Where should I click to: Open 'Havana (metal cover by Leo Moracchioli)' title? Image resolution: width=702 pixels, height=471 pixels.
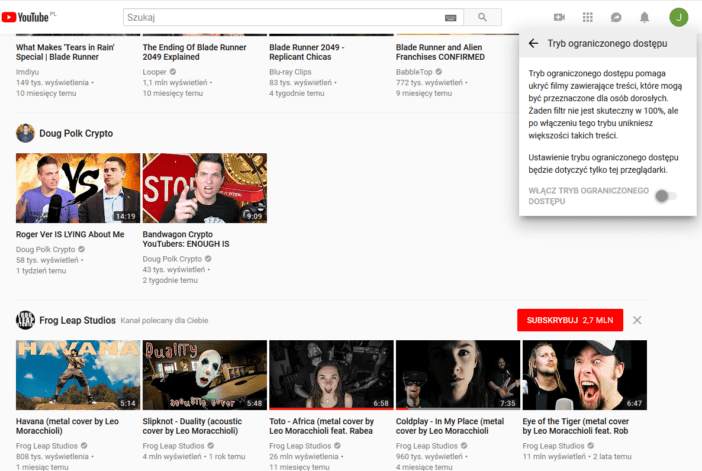pos(67,426)
